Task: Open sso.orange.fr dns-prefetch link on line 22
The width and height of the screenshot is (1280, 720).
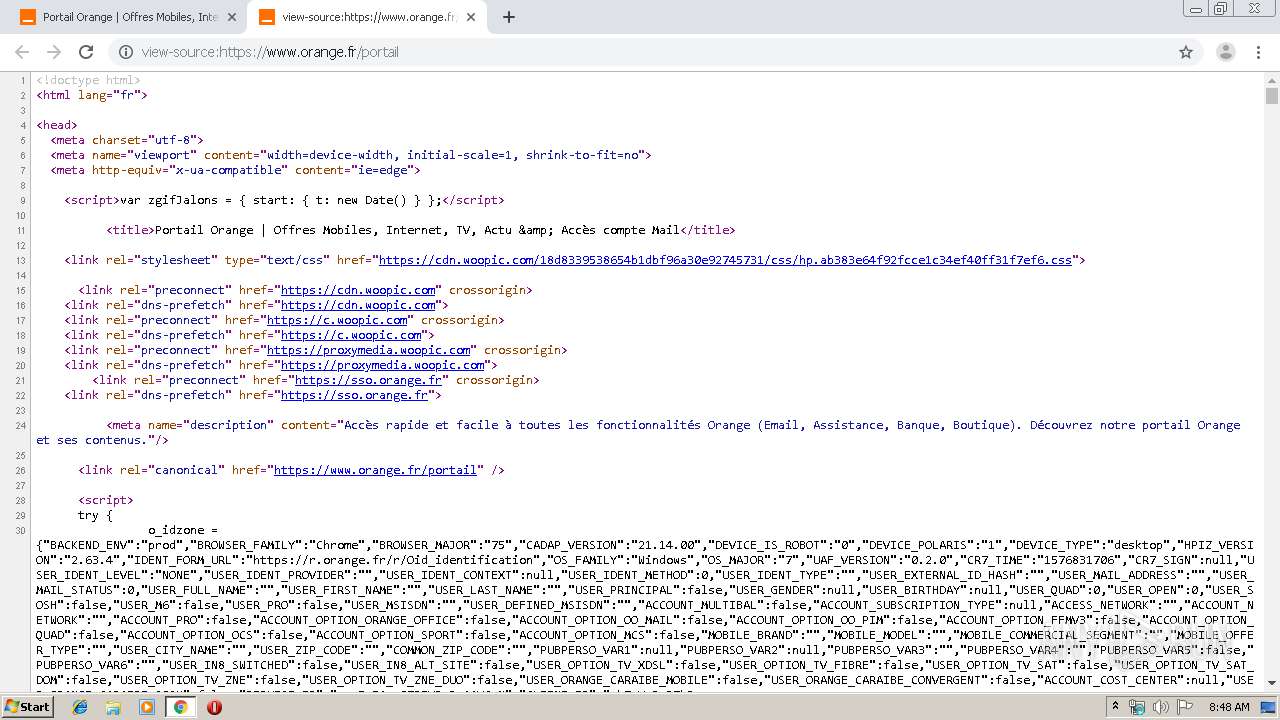Action: (x=355, y=395)
